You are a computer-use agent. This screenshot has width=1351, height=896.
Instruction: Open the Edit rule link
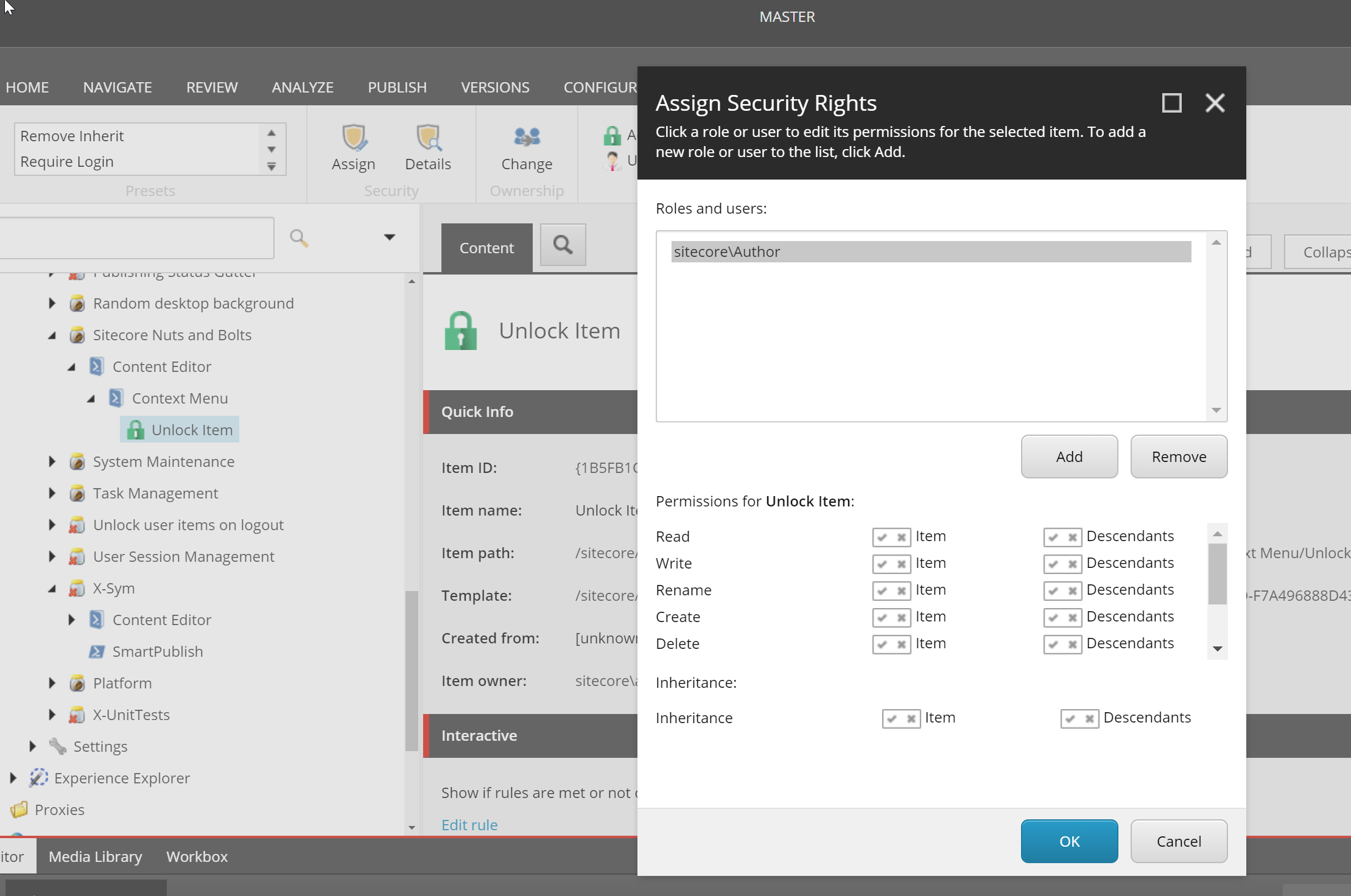pyautogui.click(x=469, y=825)
